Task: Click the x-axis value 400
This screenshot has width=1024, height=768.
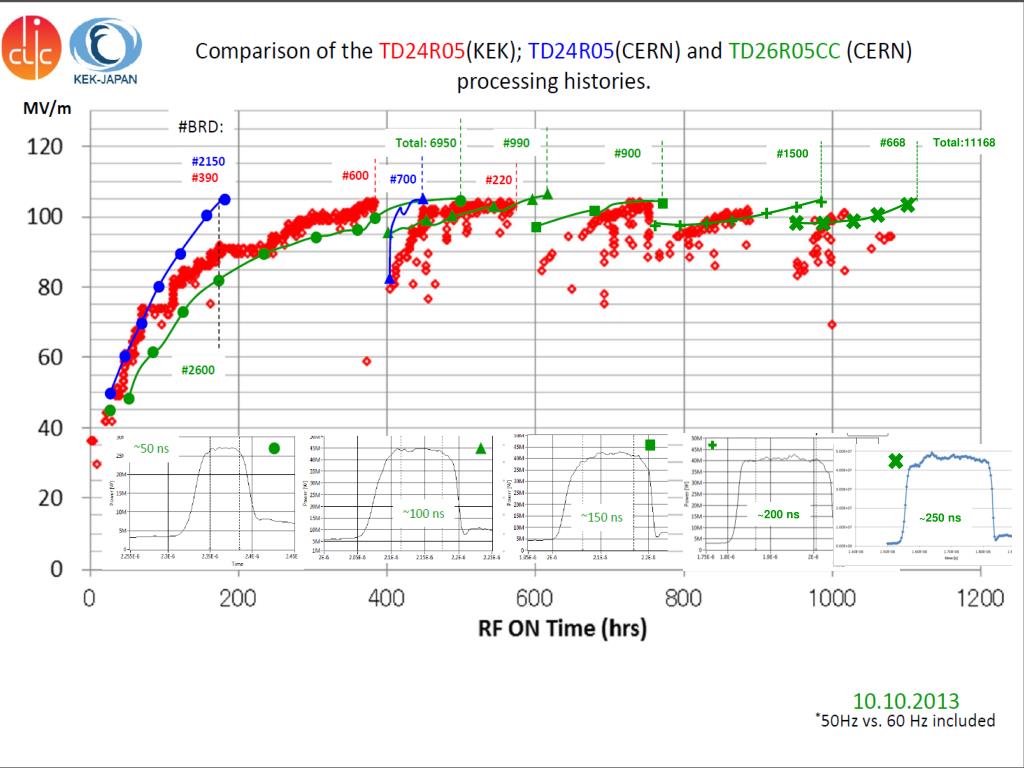Action: [x=387, y=598]
